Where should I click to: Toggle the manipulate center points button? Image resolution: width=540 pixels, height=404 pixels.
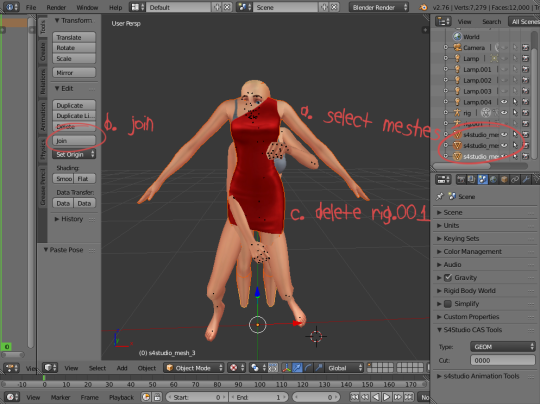272,368
